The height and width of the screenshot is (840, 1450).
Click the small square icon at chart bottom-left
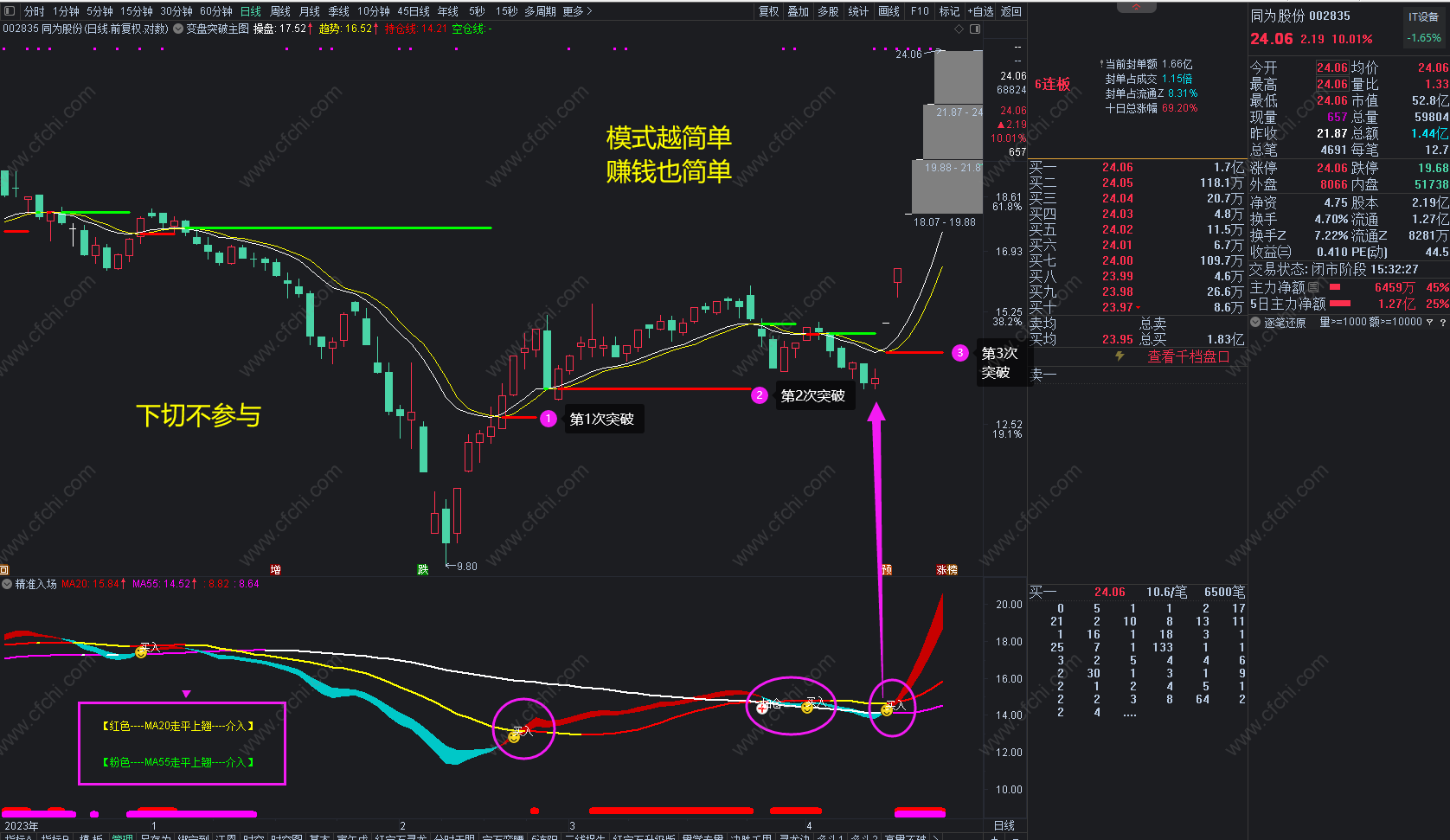pos(4,569)
